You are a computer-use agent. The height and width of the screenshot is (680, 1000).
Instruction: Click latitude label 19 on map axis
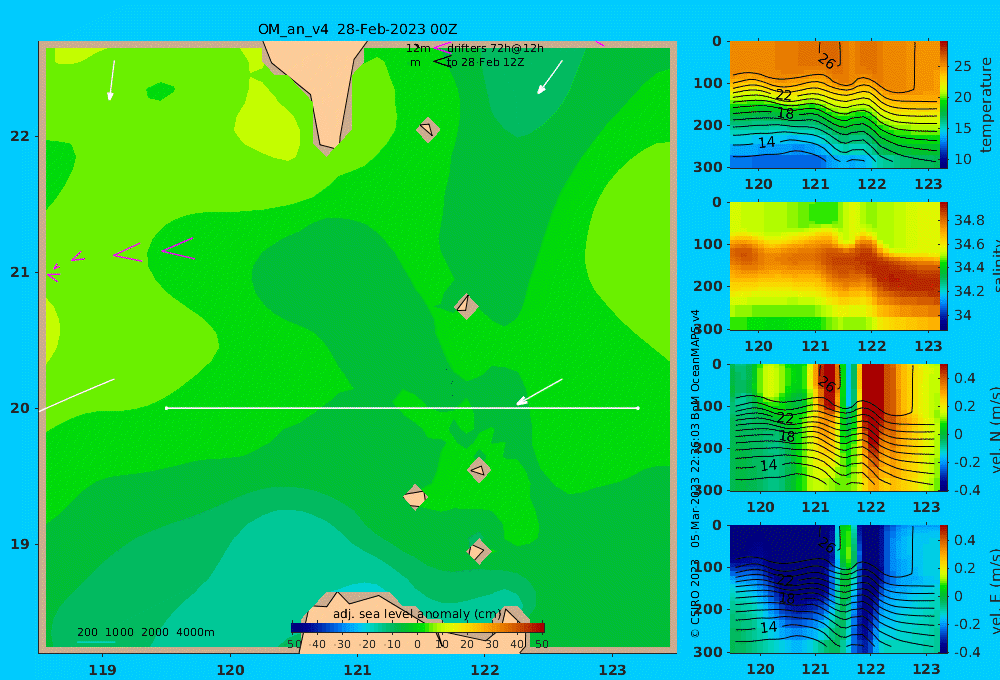click(x=20, y=544)
